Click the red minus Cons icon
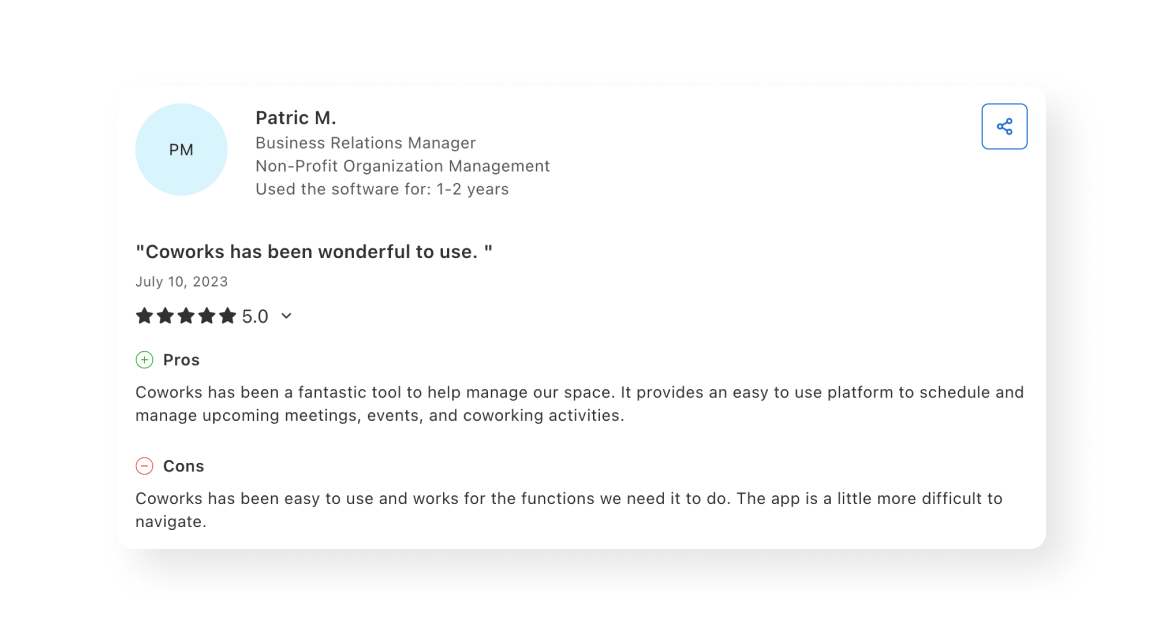This screenshot has height=636, width=1164. coord(144,466)
